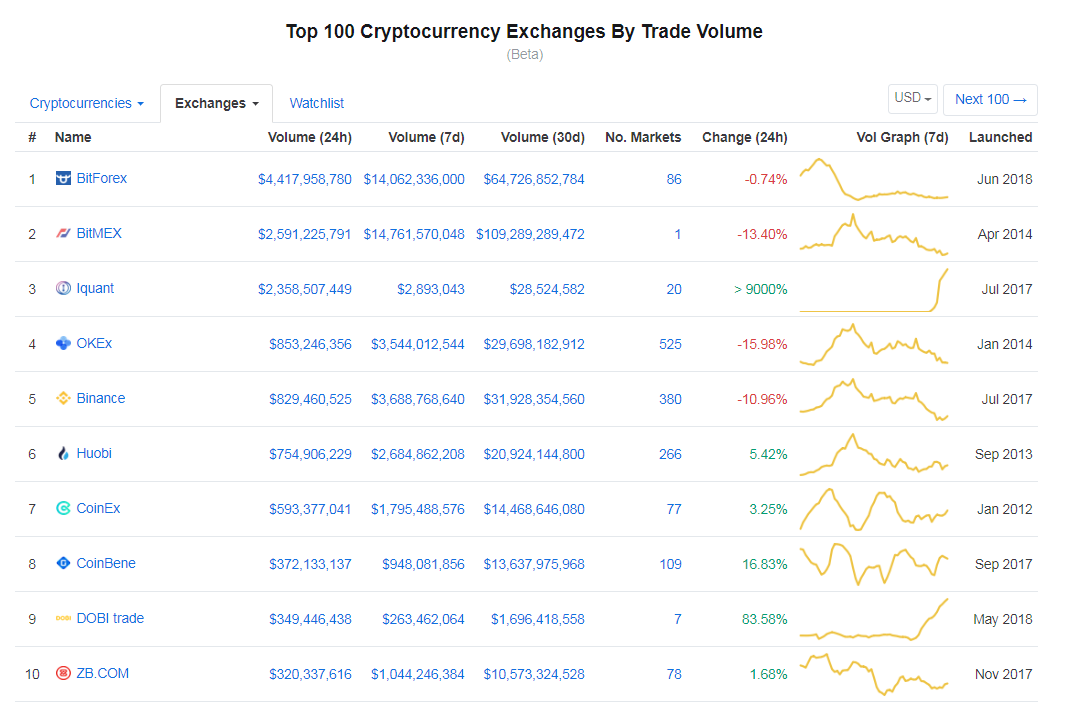Sort by Volume (30d) column header

click(543, 138)
